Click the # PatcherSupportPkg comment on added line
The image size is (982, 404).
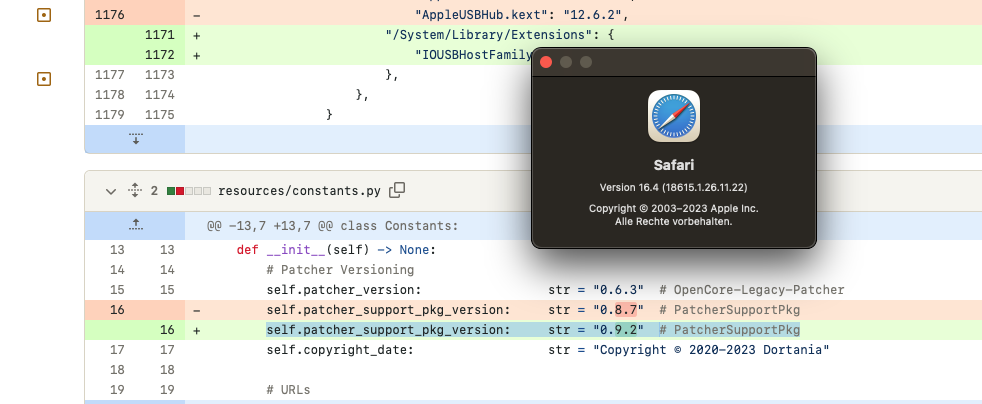tap(729, 330)
